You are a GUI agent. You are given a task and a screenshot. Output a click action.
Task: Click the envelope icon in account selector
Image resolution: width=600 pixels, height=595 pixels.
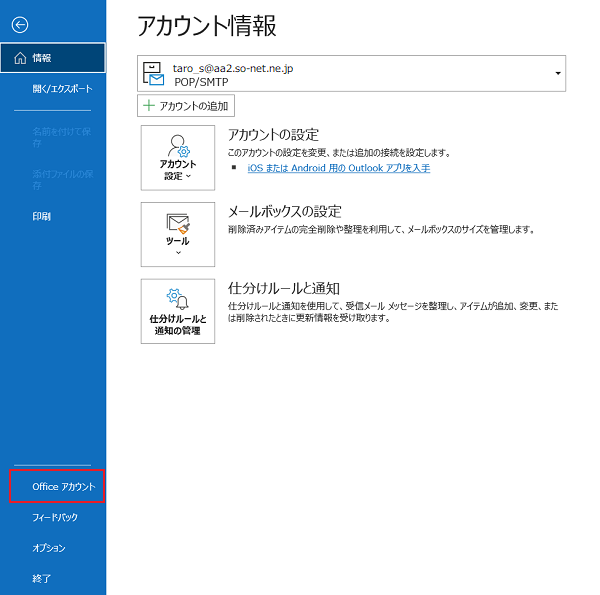pyautogui.click(x=154, y=74)
